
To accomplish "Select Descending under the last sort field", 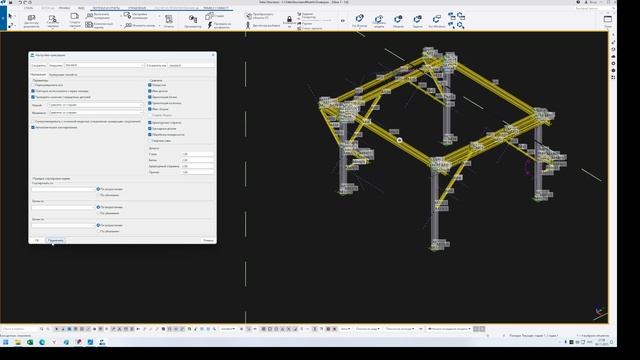I will point(98,231).
